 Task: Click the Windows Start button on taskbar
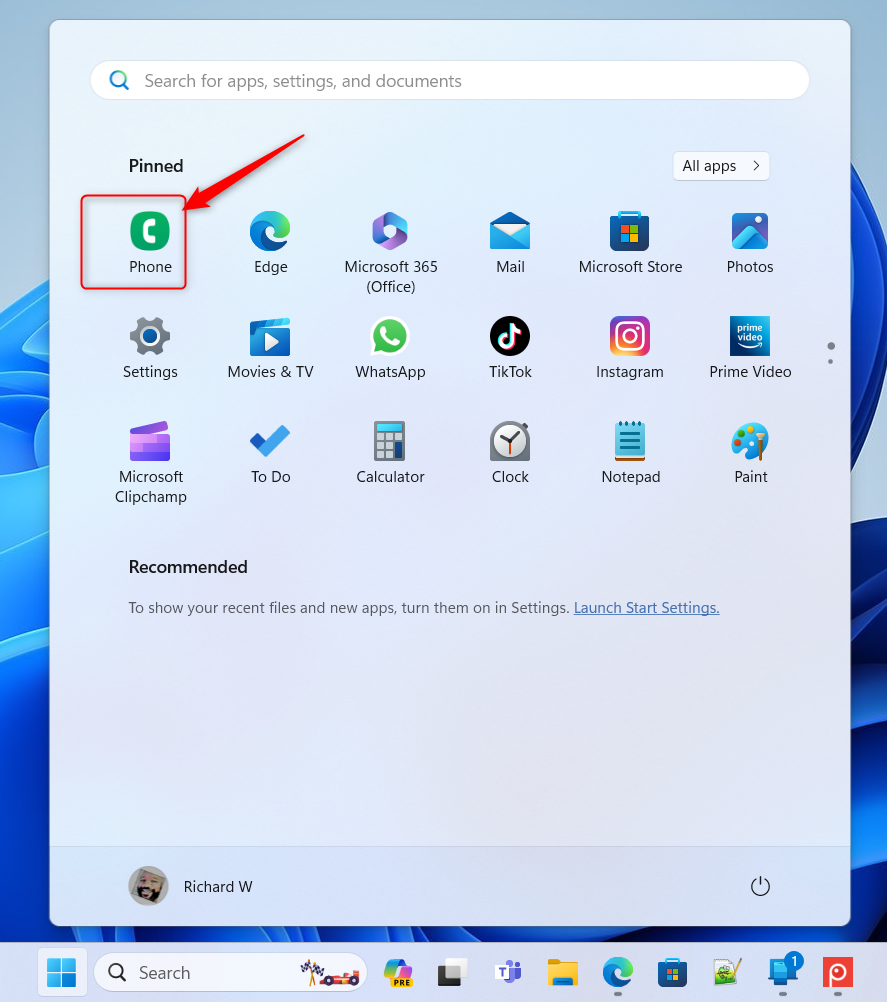pos(61,973)
